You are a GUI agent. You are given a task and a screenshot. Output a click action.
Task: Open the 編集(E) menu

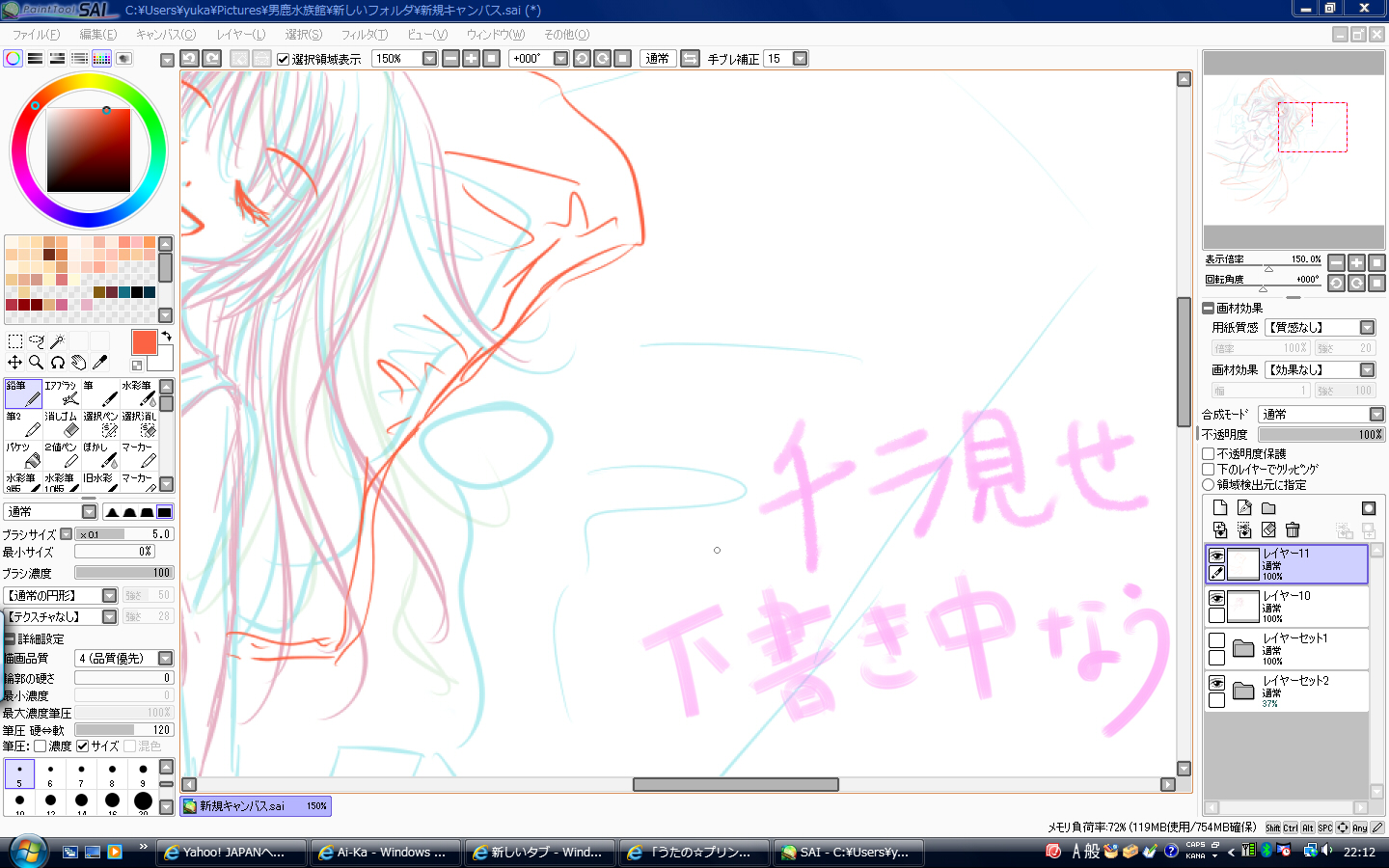pos(98,35)
